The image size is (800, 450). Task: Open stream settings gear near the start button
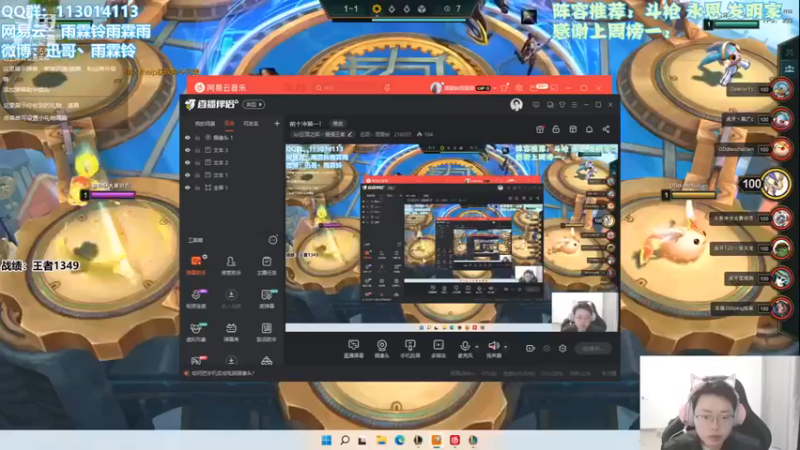point(562,348)
